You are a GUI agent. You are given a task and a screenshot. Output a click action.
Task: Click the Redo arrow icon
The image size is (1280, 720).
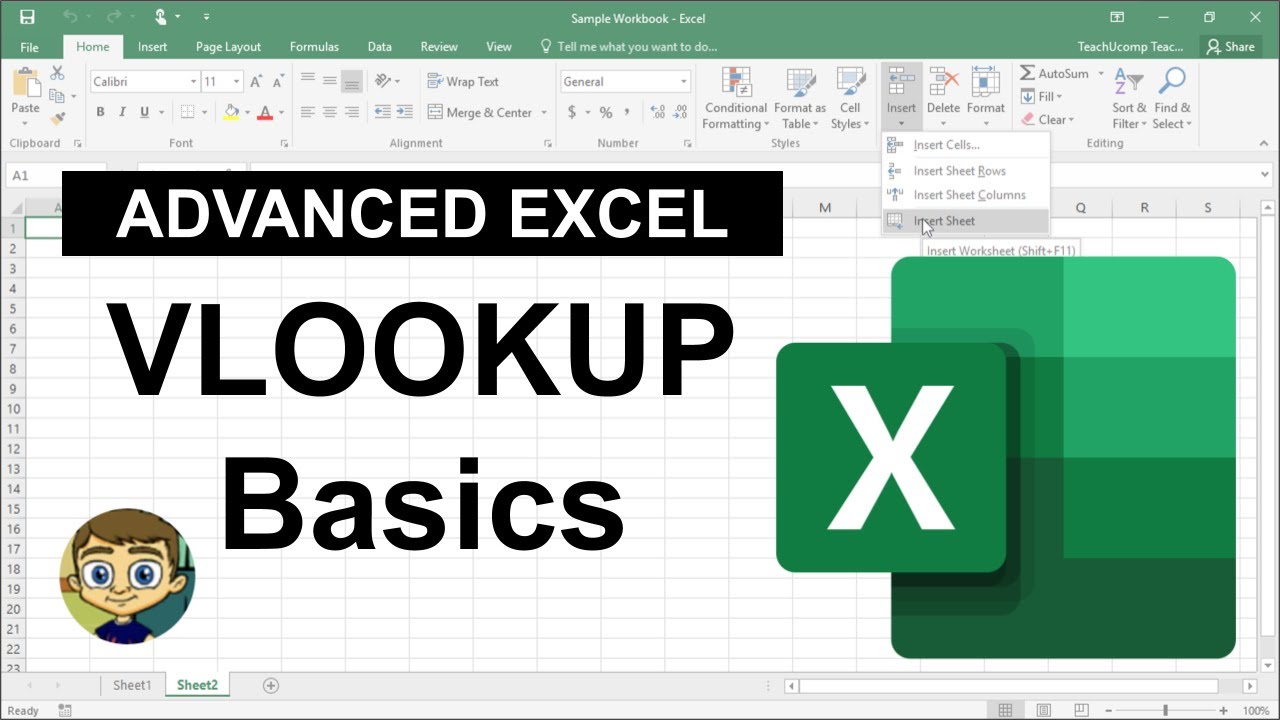[114, 17]
